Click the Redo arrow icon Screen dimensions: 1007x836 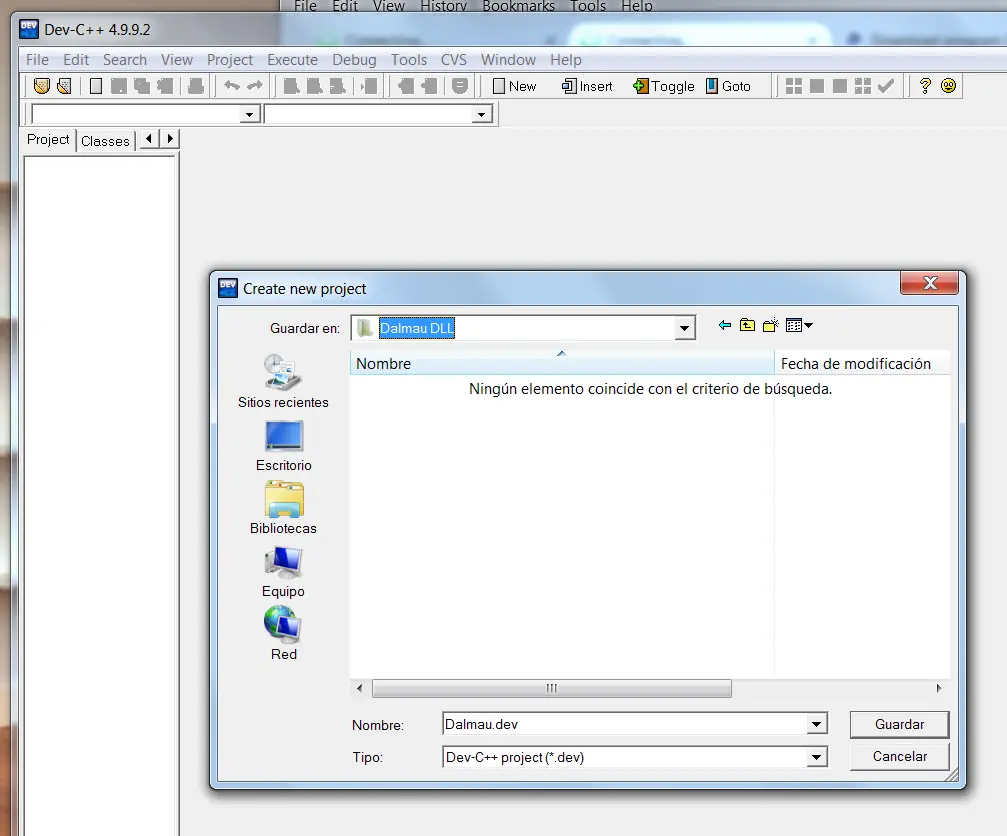(x=255, y=85)
